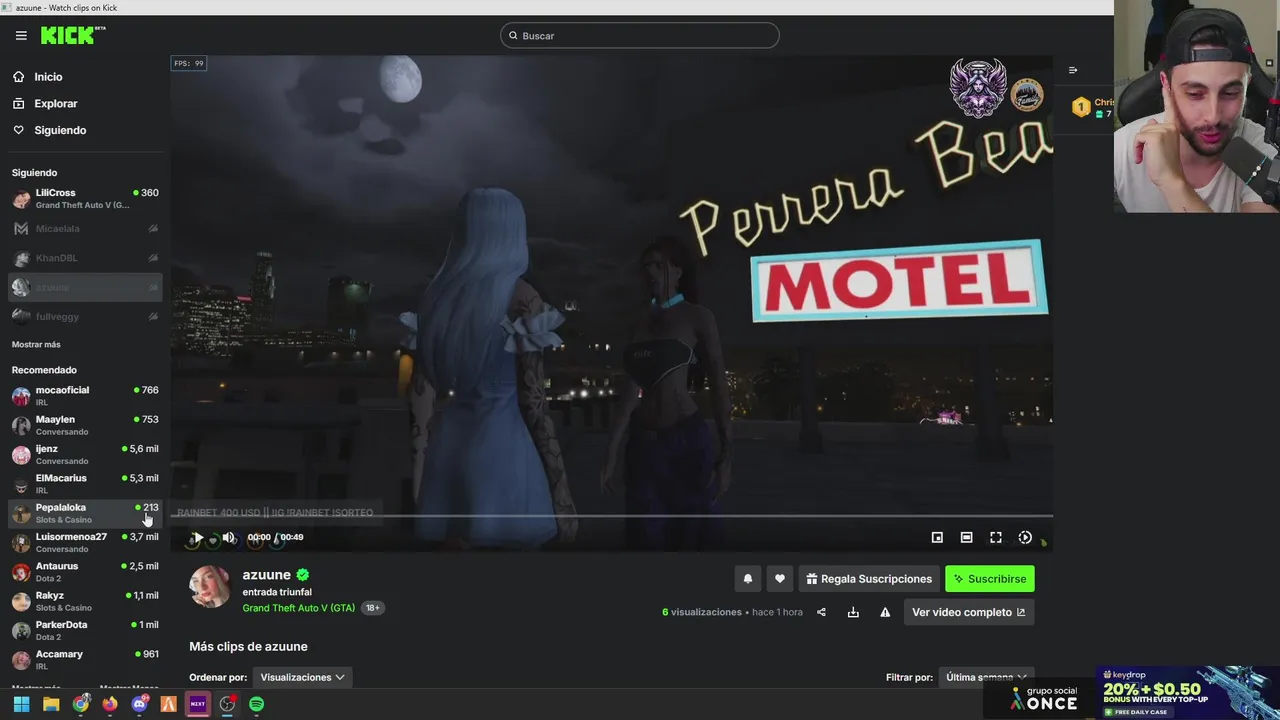Image resolution: width=1280 pixels, height=720 pixels.
Task: Open Firefox from the taskbar
Action: point(110,704)
